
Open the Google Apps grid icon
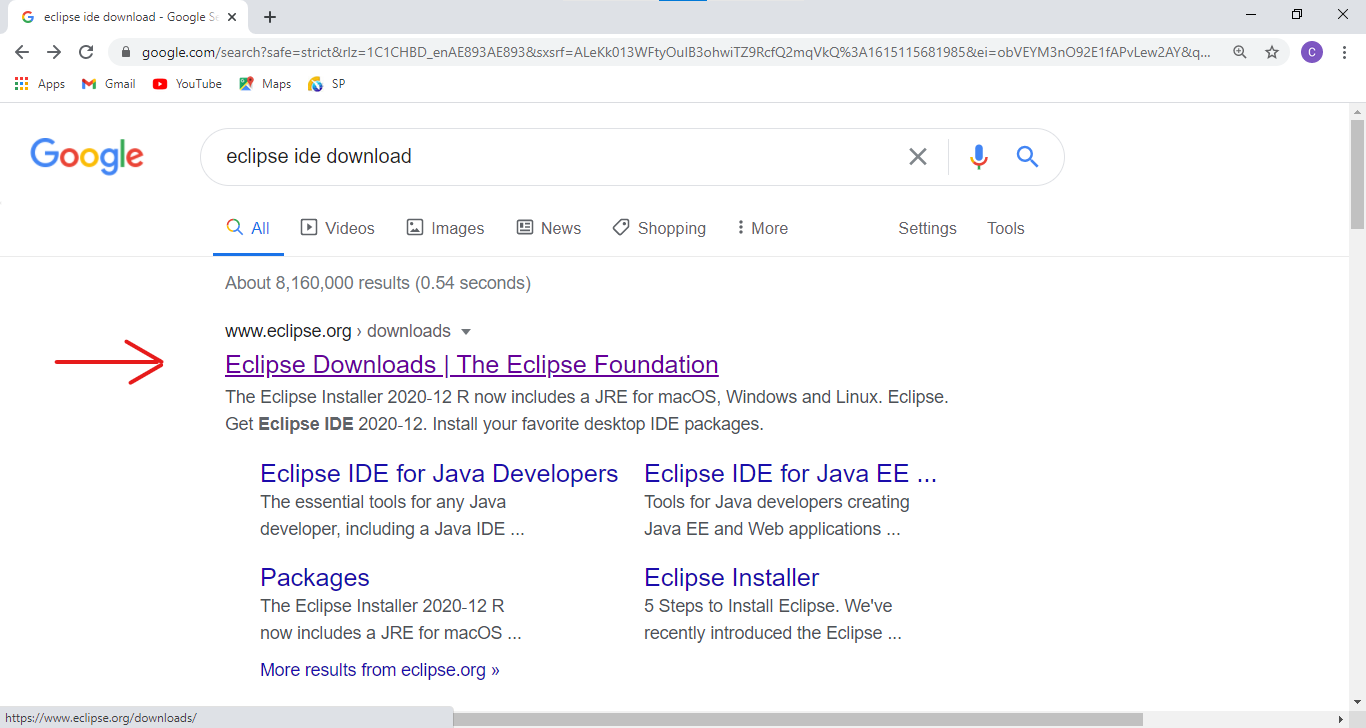click(x=21, y=83)
